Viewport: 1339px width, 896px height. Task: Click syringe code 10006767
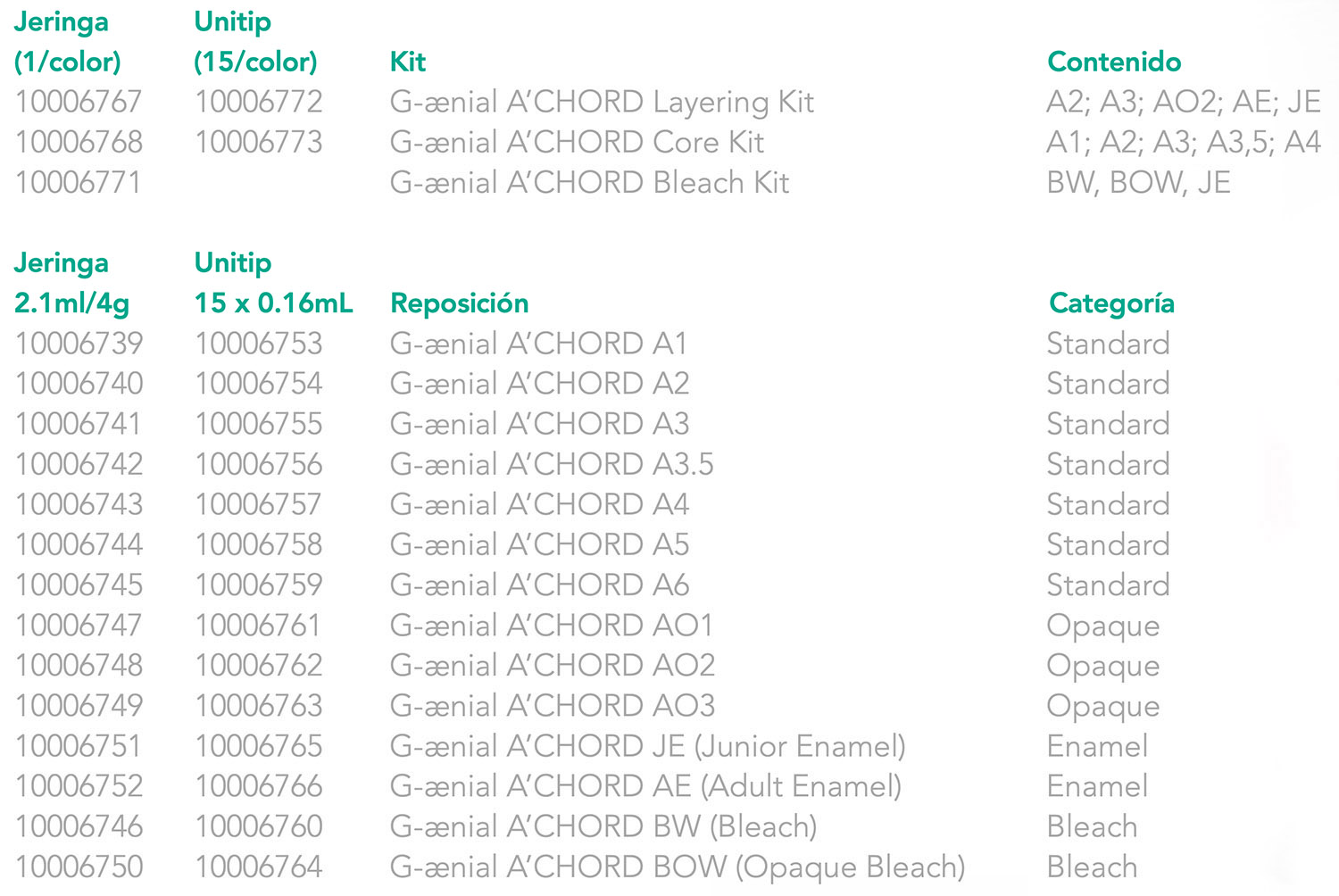click(79, 103)
